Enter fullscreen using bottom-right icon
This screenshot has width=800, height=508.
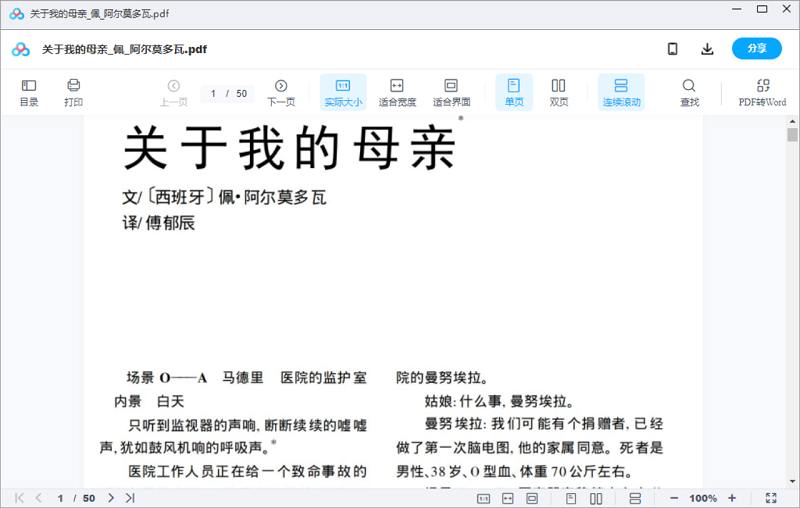[771, 498]
